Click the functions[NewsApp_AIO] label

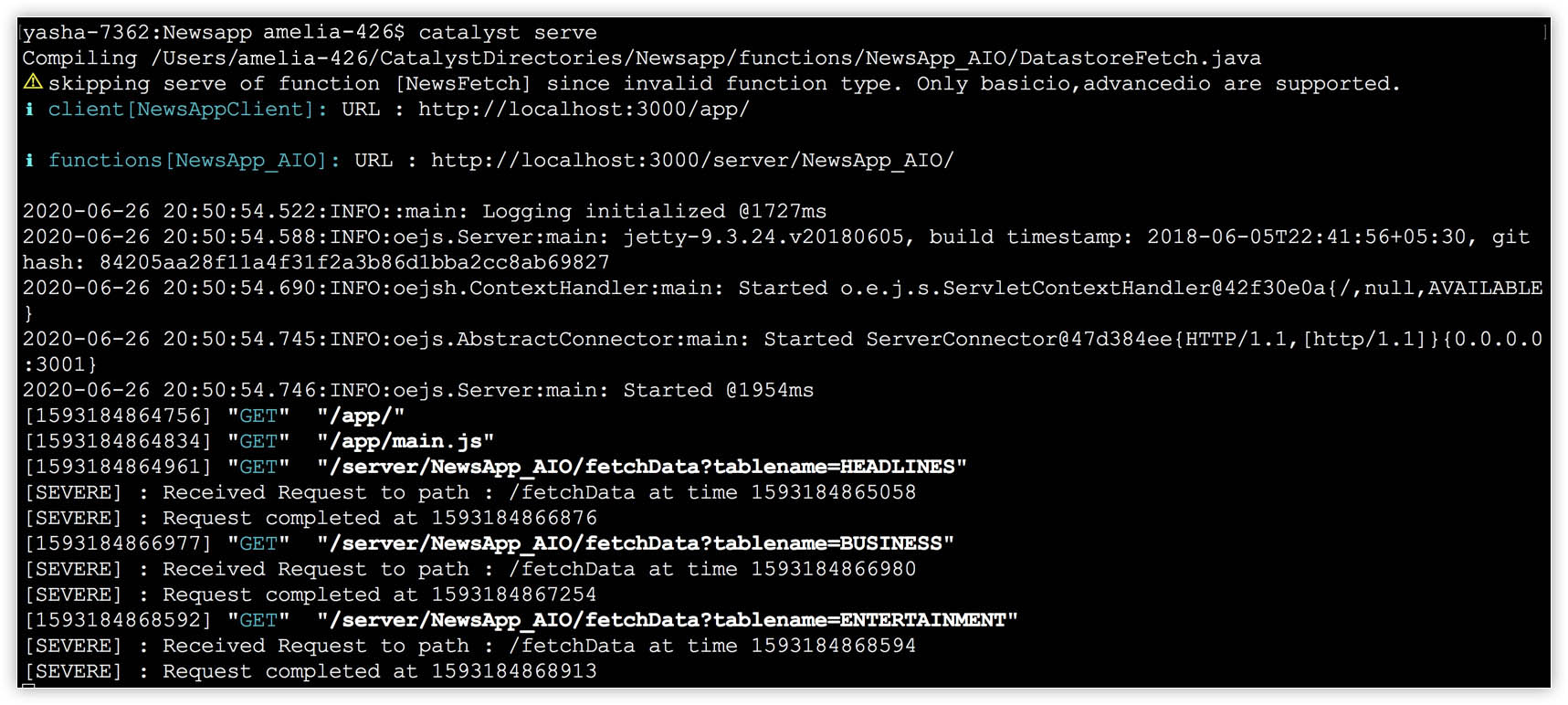194,160
